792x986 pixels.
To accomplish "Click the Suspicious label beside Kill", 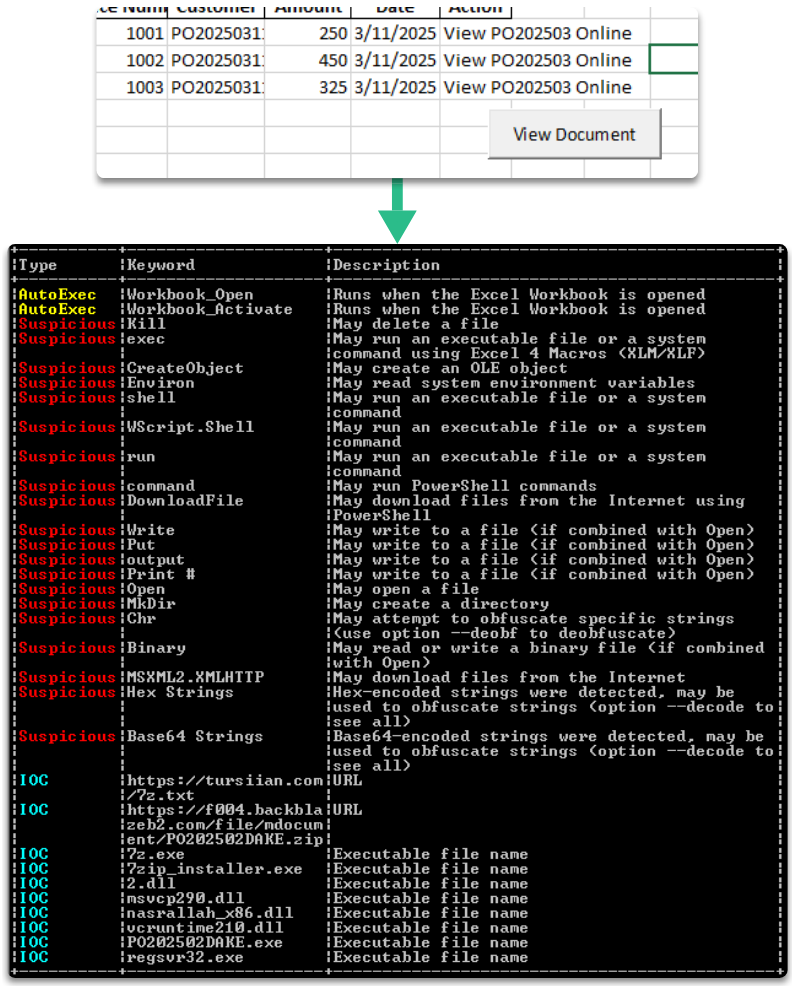I will [67, 324].
